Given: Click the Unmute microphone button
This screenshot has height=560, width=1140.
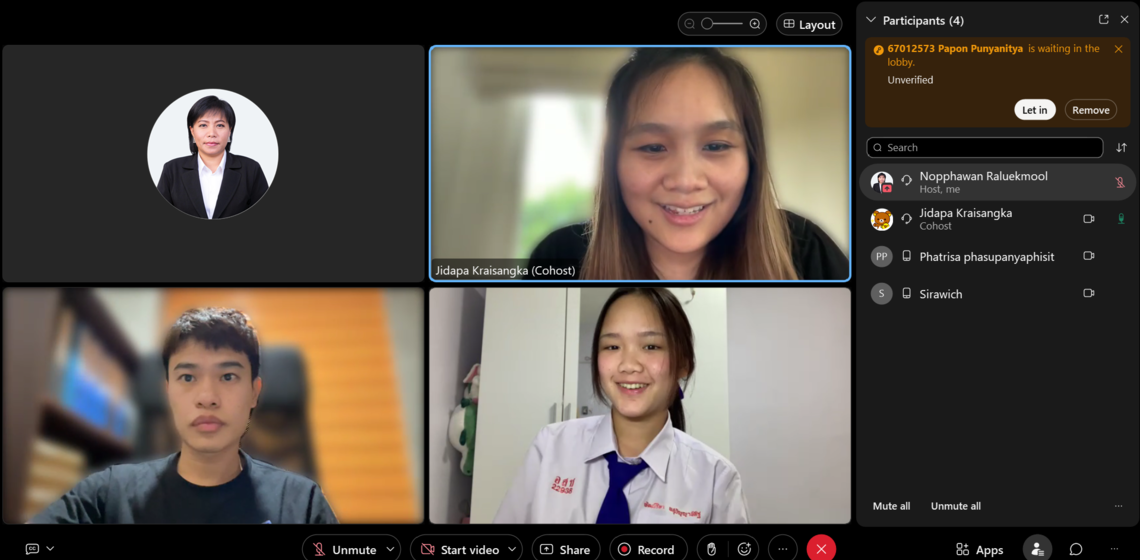Looking at the screenshot, I should tap(344, 549).
